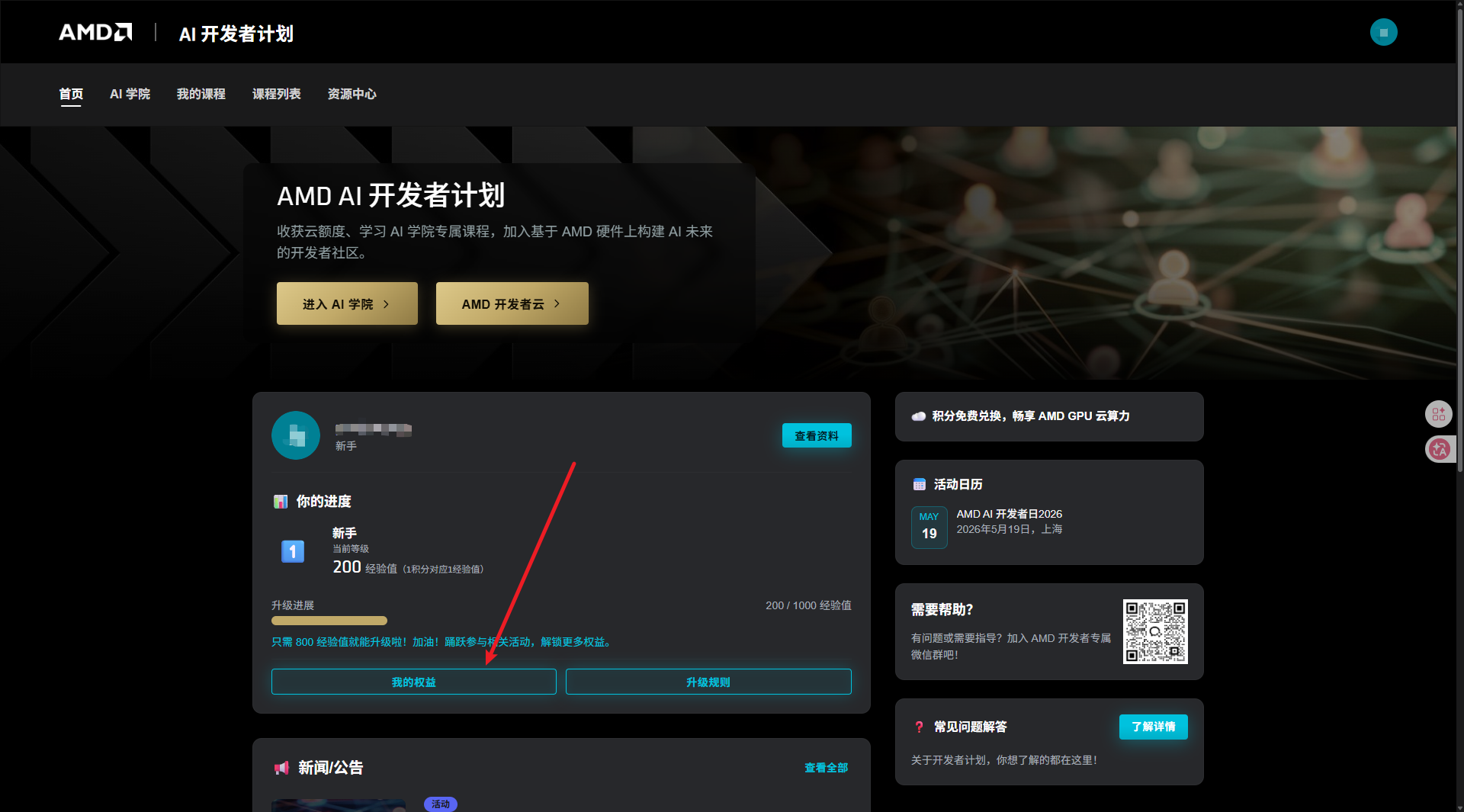
Task: Open the AMD AI 开发者日2026 event
Action: pyautogui.click(x=1010, y=514)
